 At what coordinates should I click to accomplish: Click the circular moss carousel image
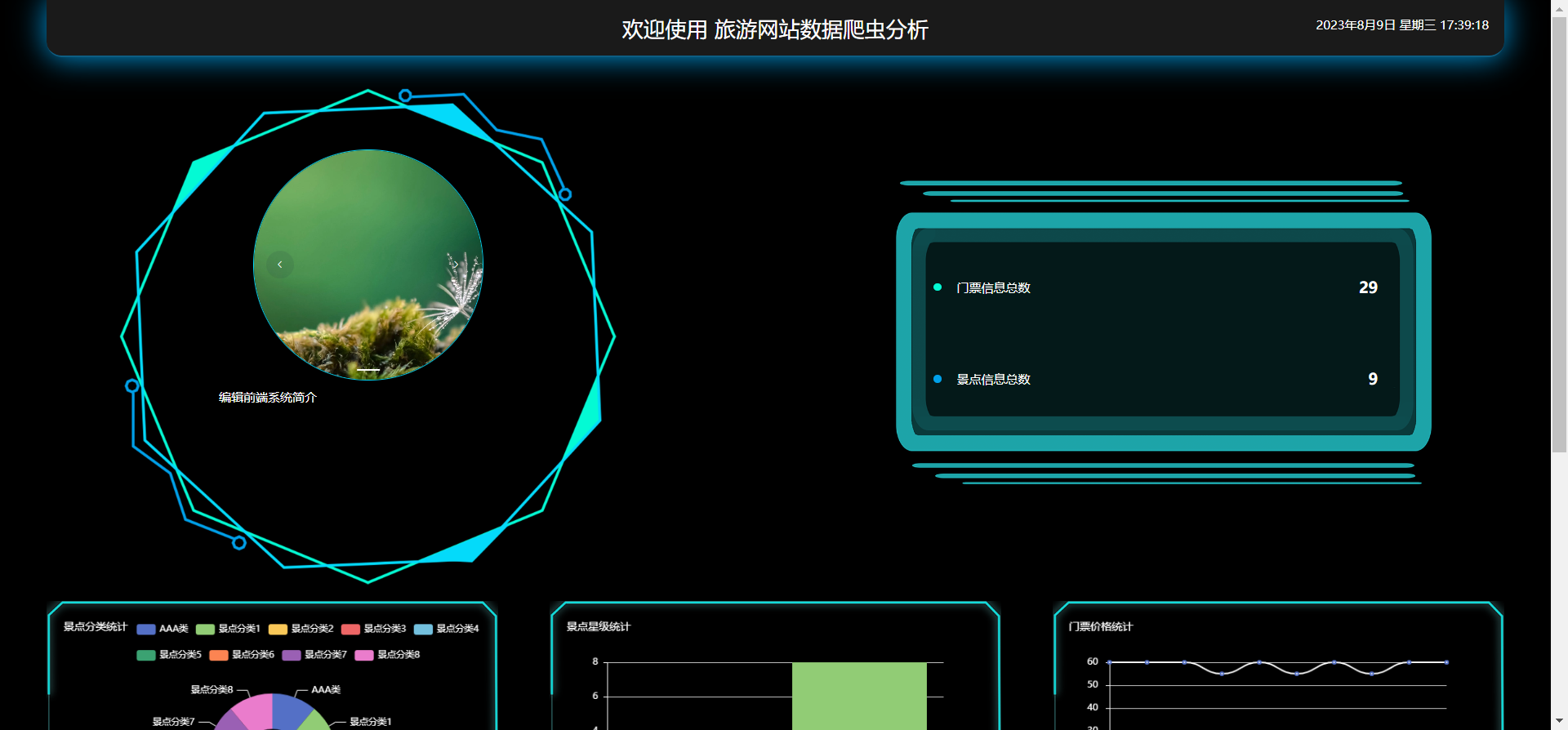(x=368, y=265)
